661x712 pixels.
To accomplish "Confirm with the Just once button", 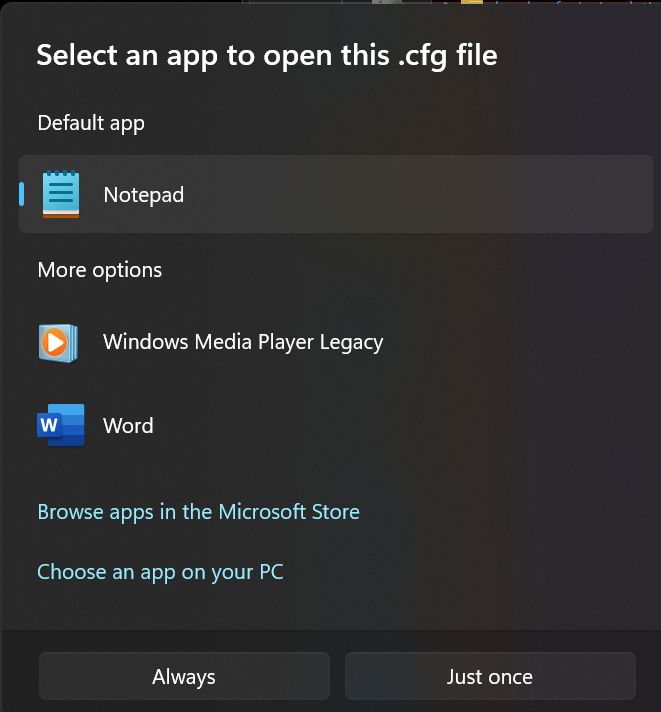I will [x=490, y=676].
